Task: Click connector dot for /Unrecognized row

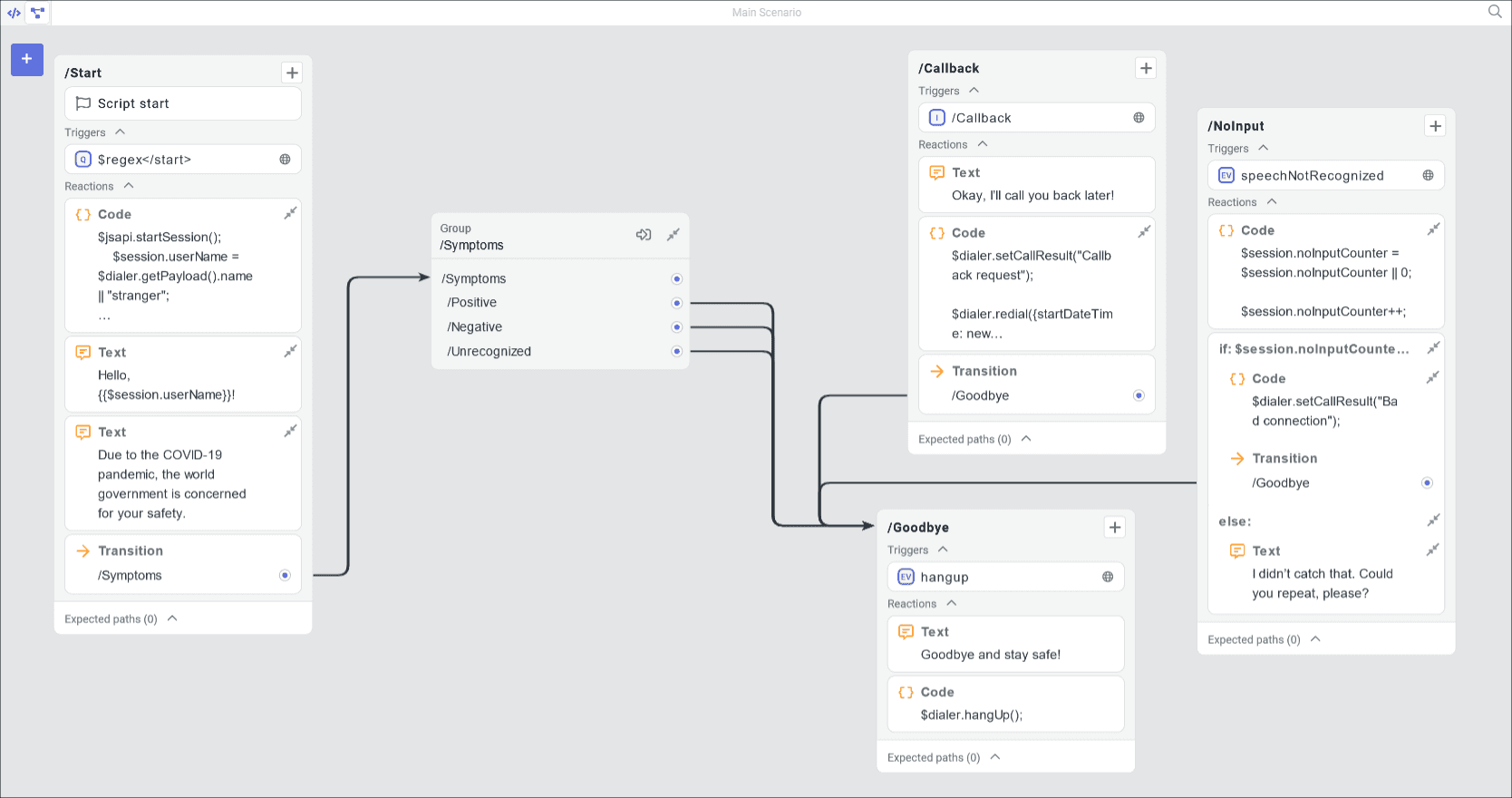Action: [x=676, y=352]
